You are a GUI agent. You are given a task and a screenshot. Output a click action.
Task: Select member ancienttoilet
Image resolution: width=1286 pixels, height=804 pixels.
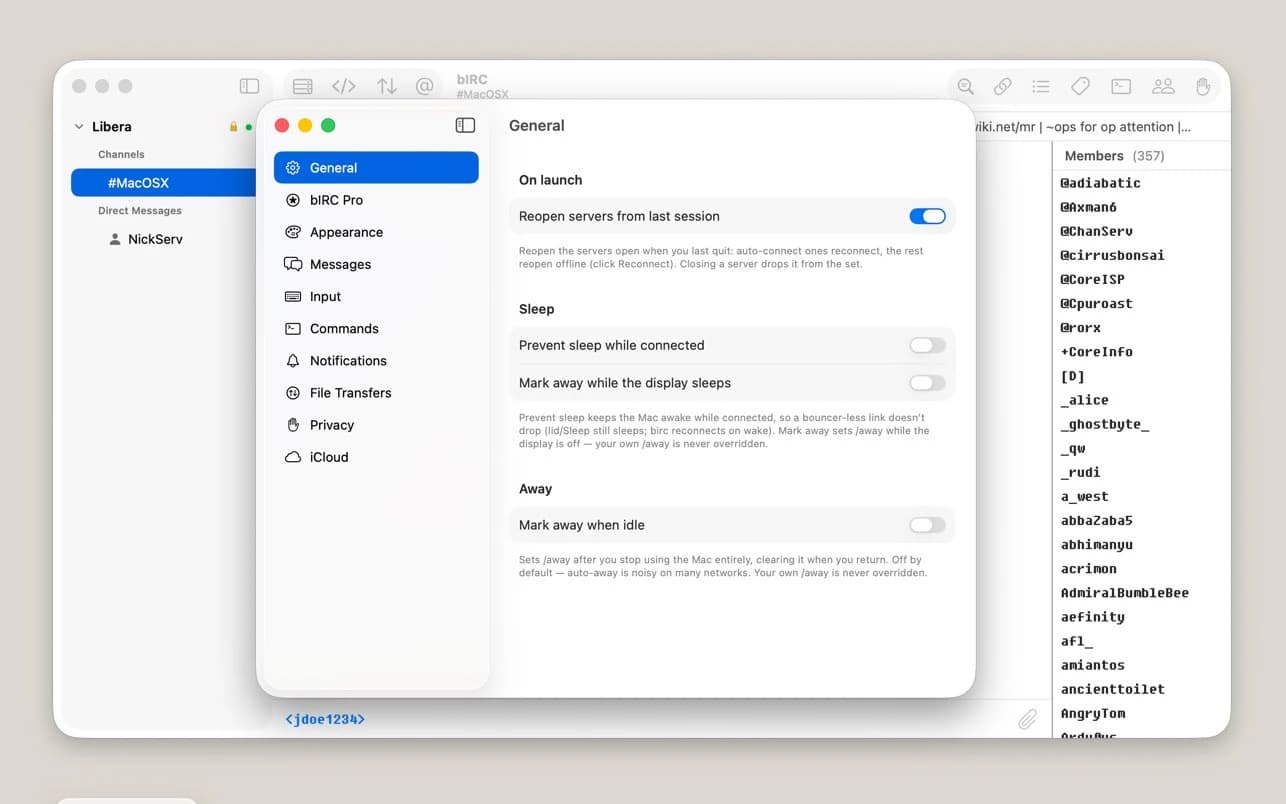[x=1112, y=689]
